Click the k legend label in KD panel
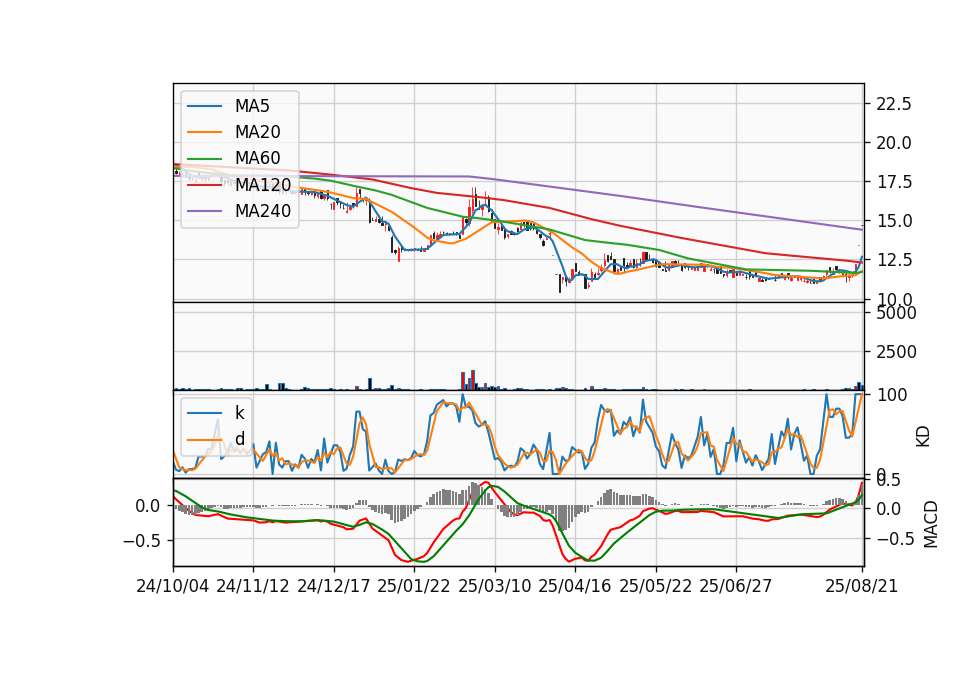This screenshot has height=690, width=960. point(239,413)
